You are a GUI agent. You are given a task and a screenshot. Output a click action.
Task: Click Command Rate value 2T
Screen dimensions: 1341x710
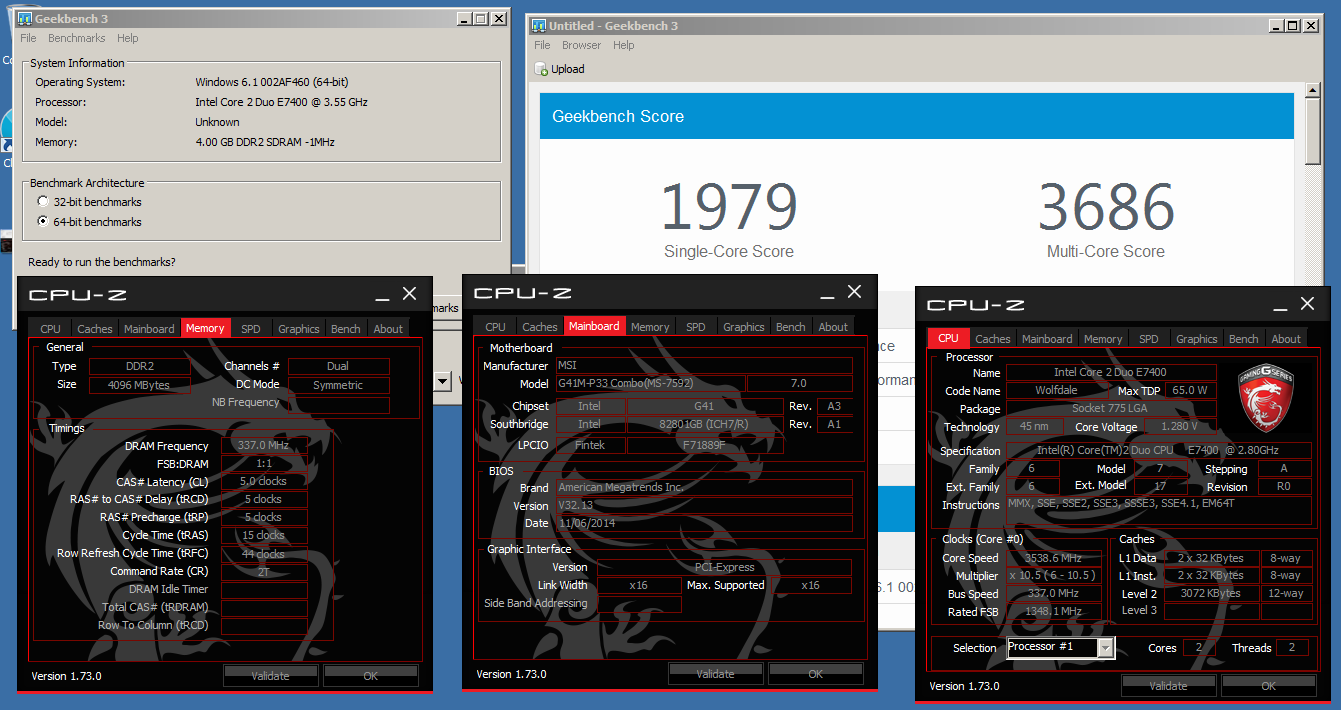tap(264, 572)
